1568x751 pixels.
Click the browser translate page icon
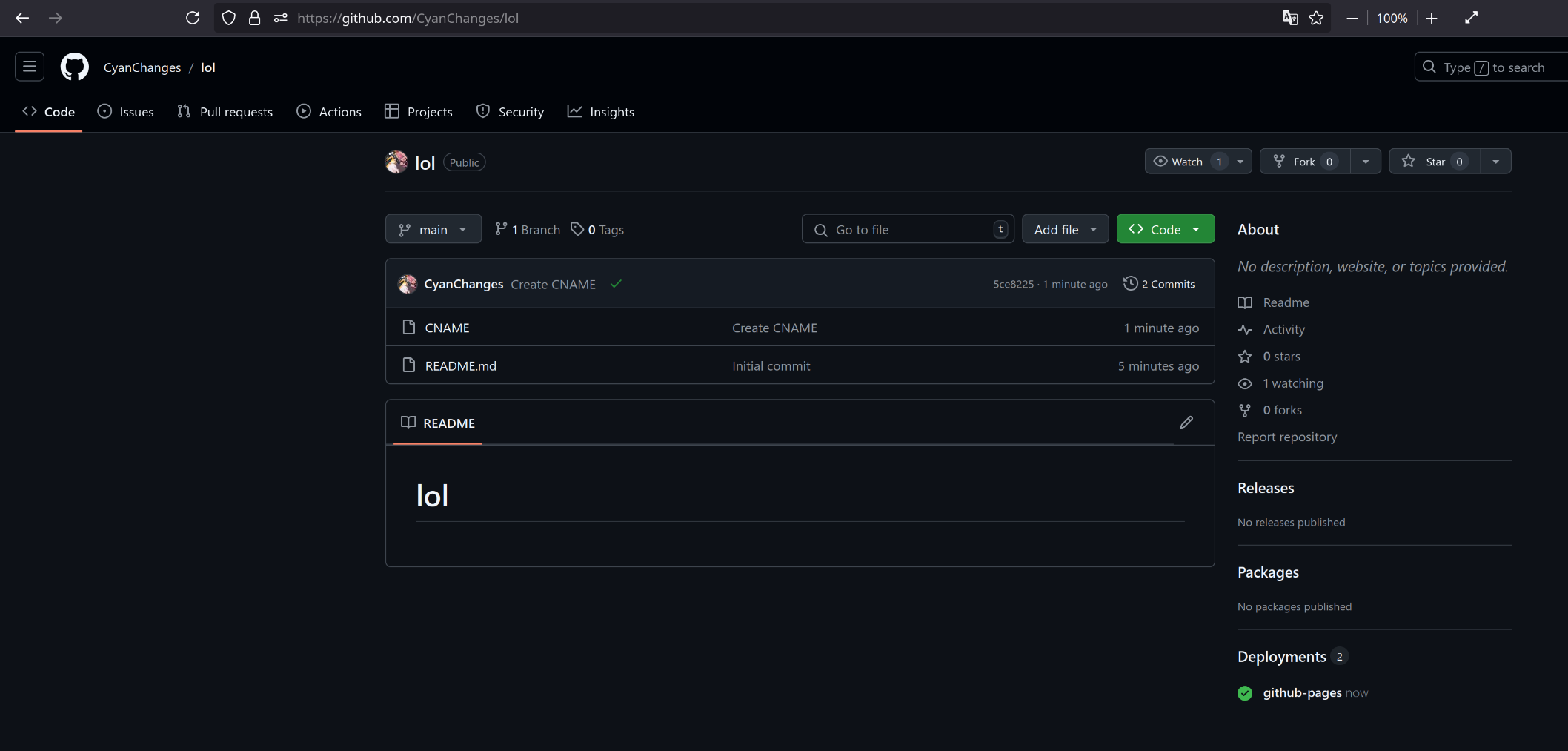(x=1289, y=19)
